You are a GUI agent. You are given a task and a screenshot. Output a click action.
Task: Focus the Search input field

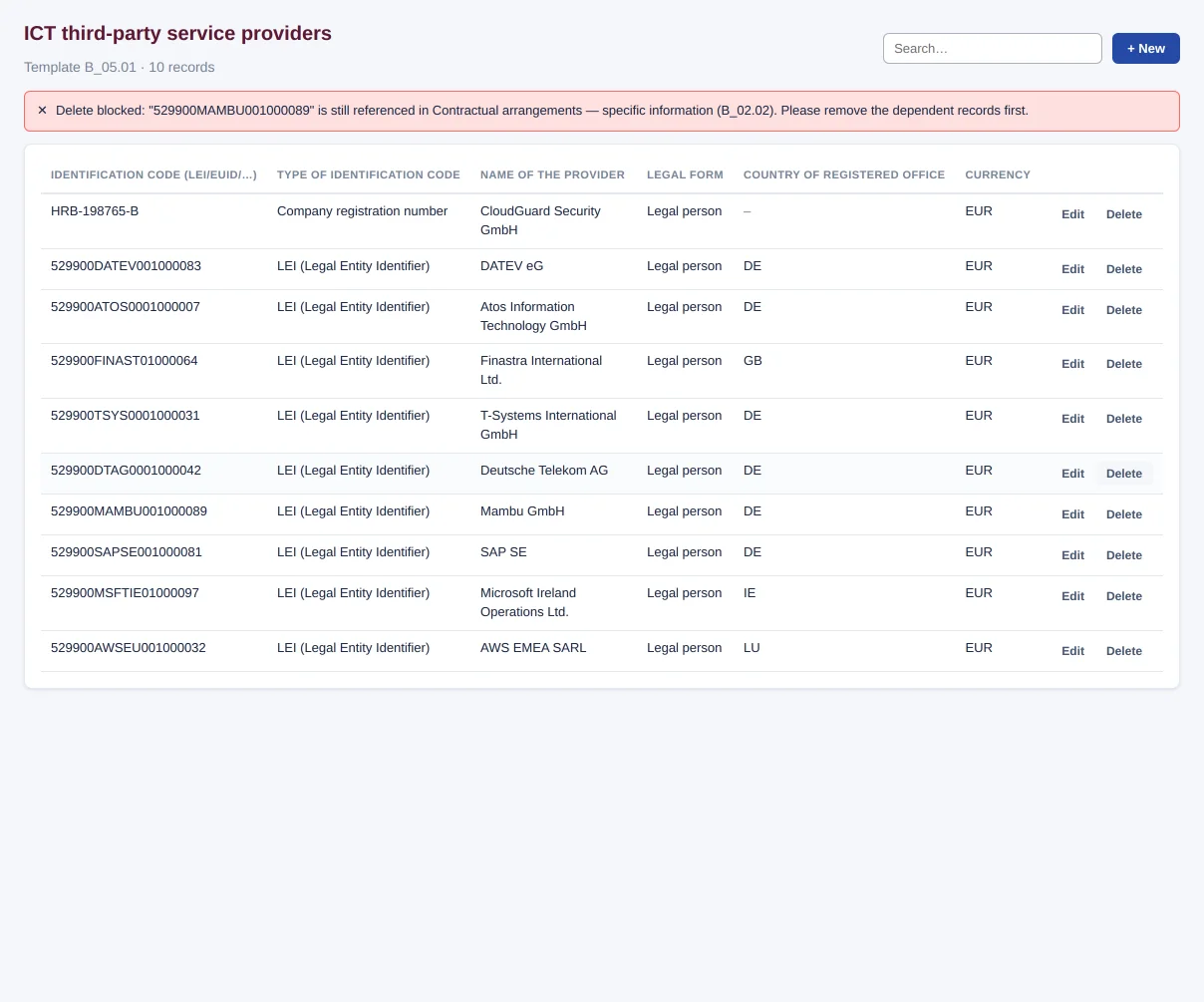tap(992, 49)
